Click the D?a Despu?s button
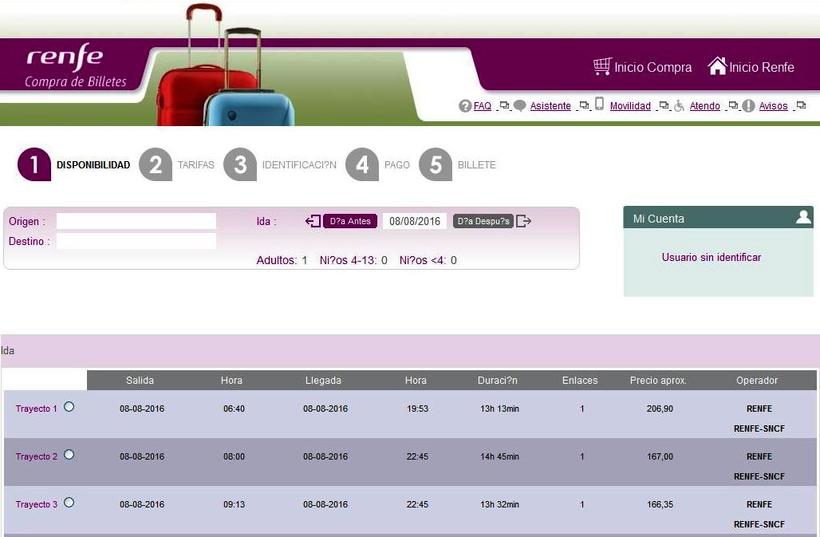Viewport: 820px width, 537px height. (x=483, y=221)
